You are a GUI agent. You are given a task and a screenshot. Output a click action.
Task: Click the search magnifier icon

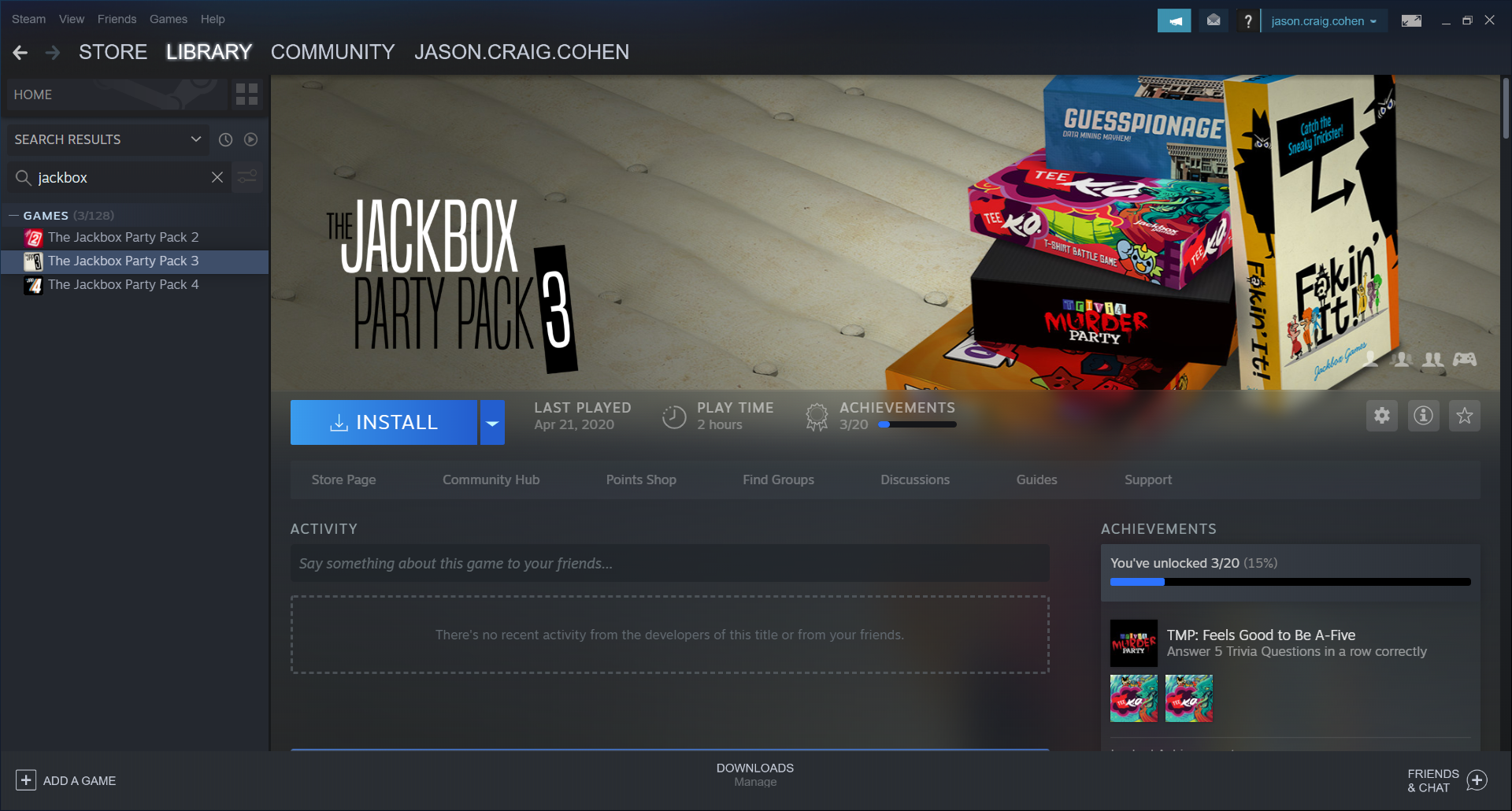click(x=24, y=178)
